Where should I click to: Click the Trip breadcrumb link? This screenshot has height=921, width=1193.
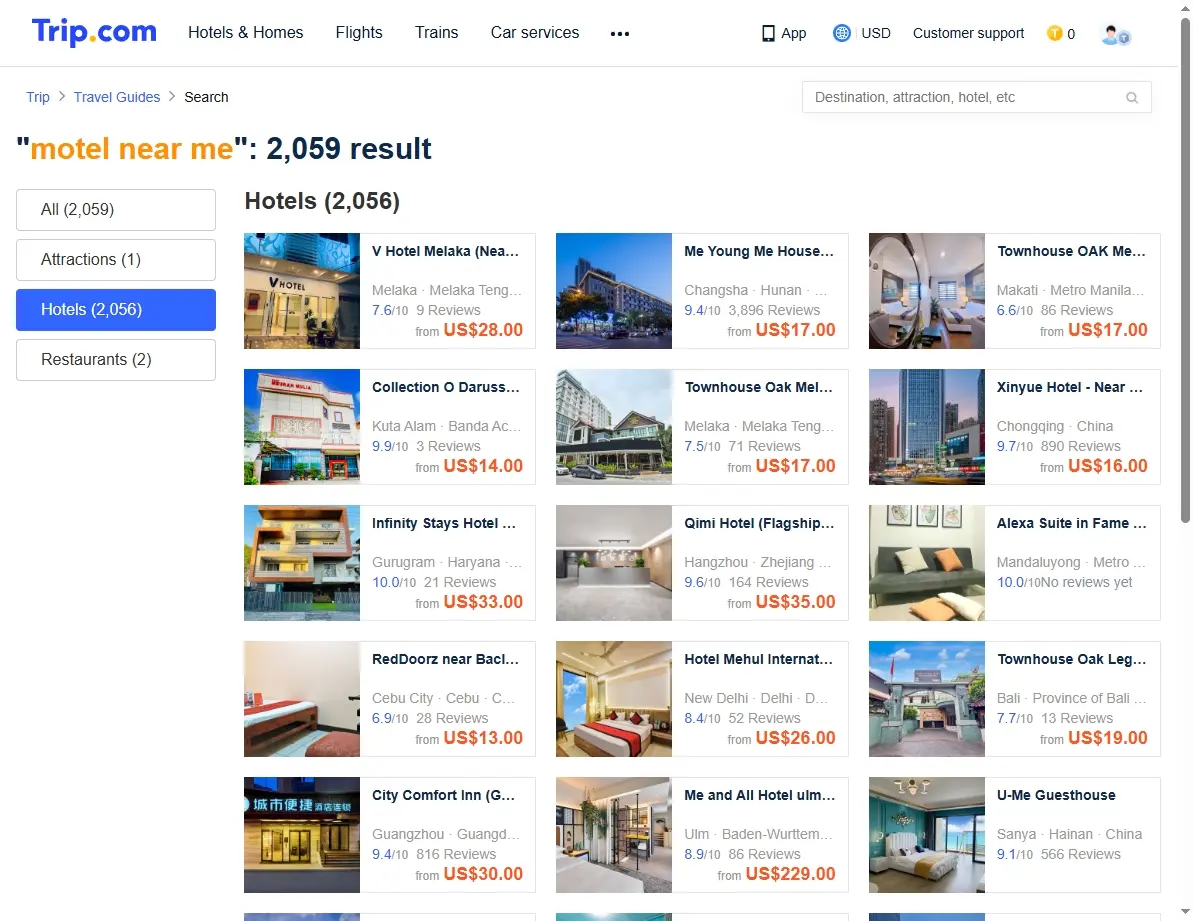(x=38, y=97)
